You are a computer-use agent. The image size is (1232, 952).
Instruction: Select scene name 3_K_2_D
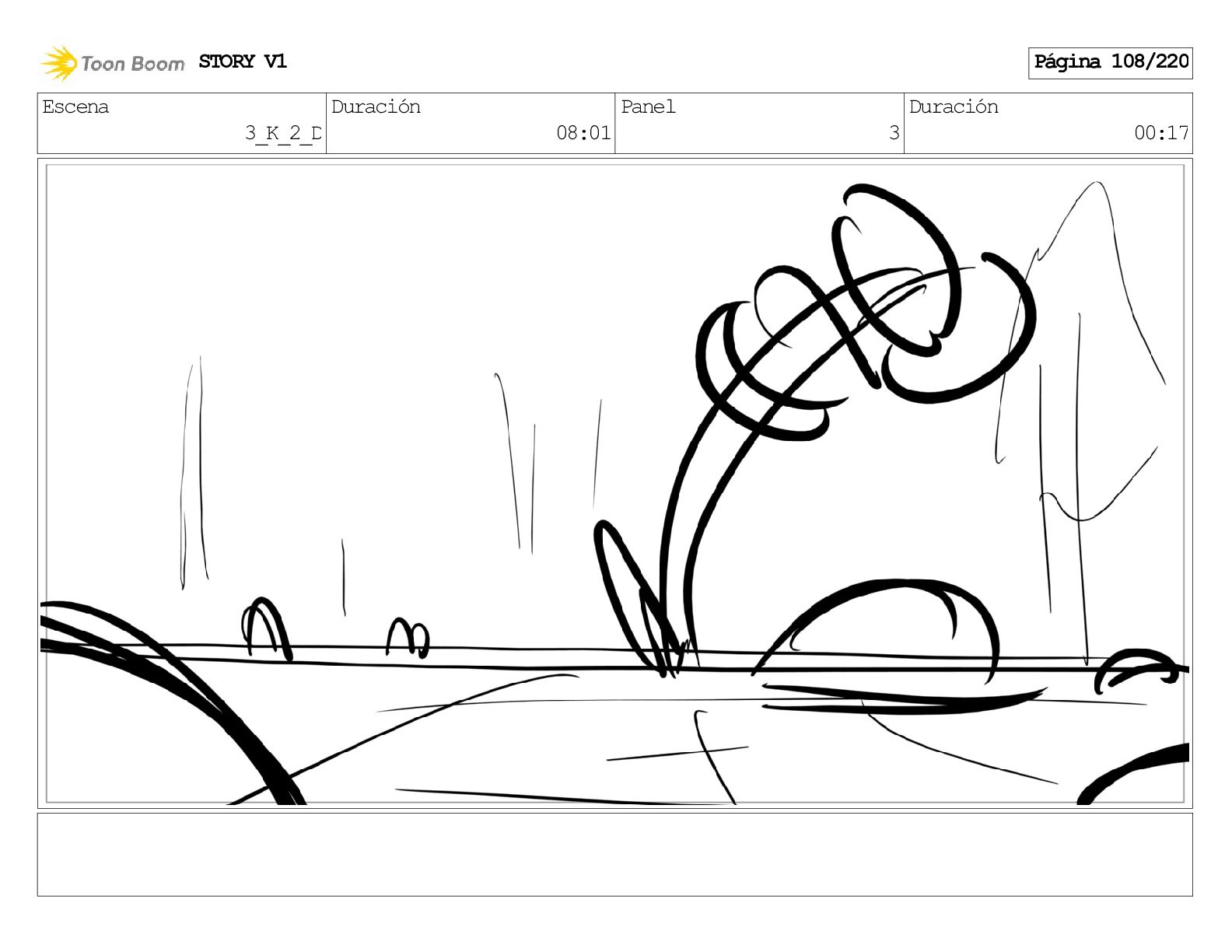(283, 133)
